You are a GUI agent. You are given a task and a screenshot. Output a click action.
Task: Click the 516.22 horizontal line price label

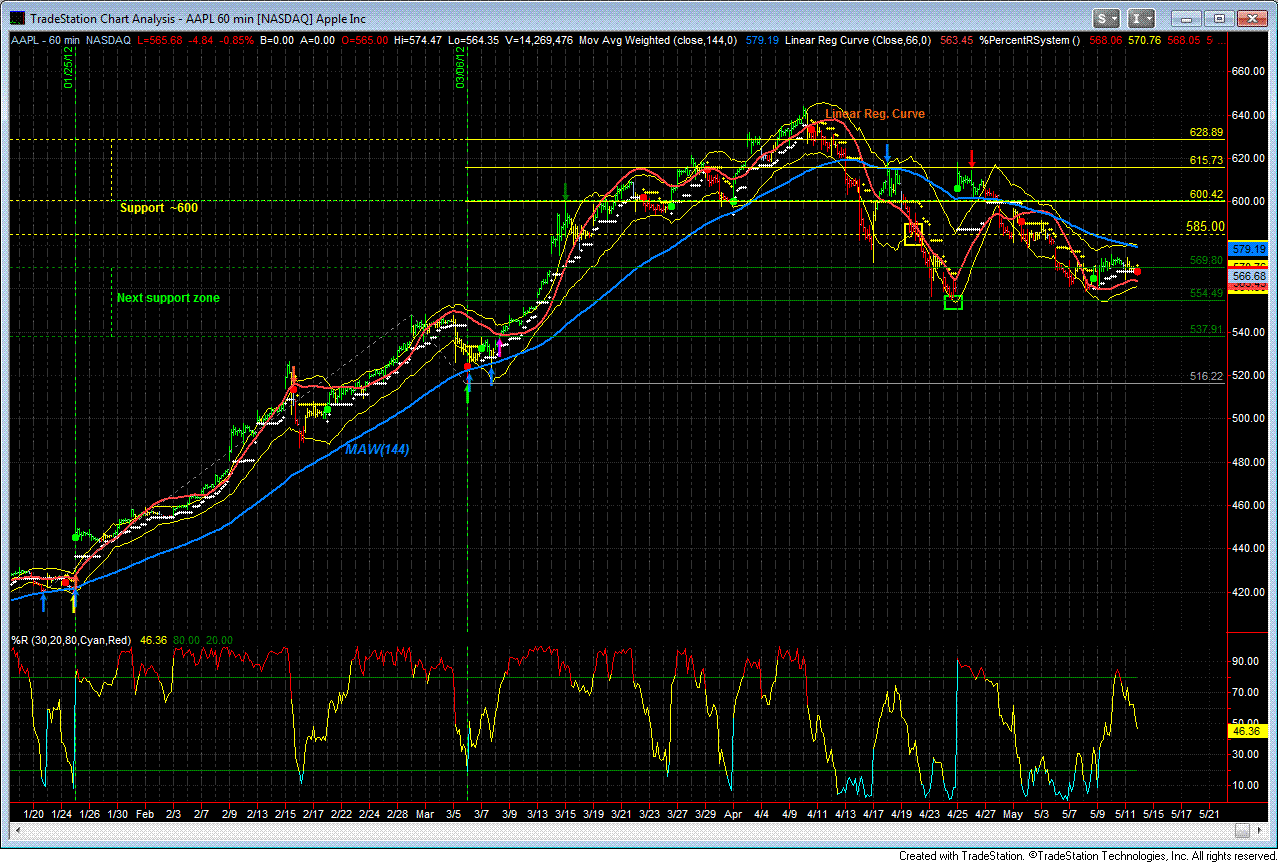click(1206, 376)
